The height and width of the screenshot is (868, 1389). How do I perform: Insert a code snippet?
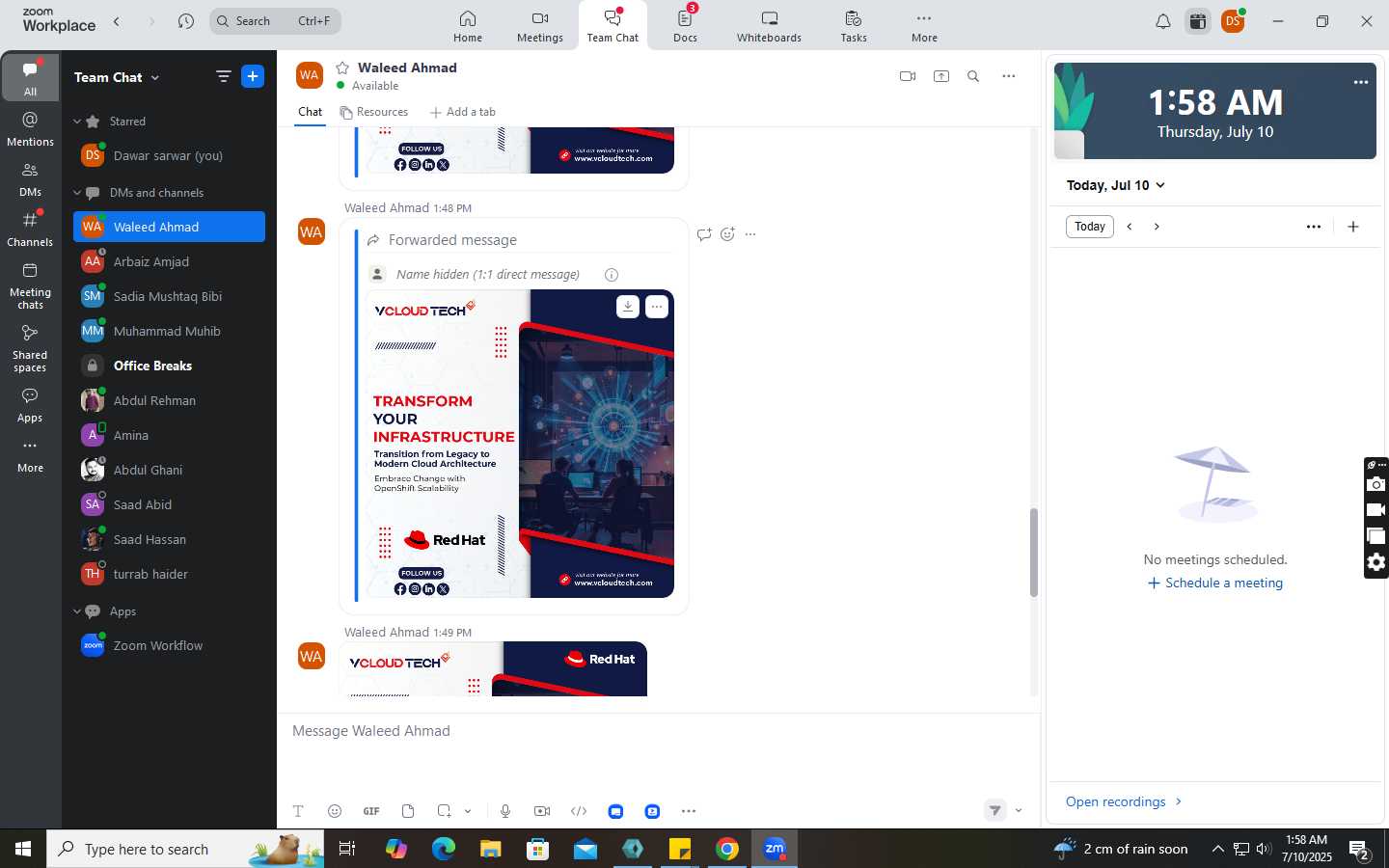point(579,811)
